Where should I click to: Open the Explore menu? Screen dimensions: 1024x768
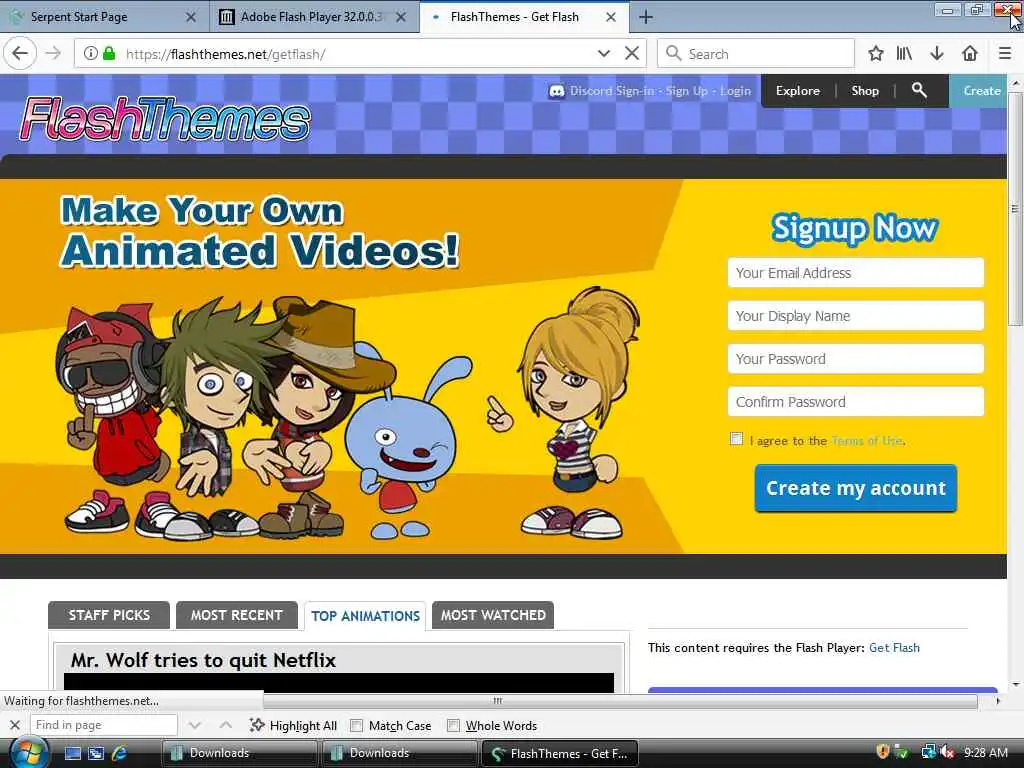797,91
